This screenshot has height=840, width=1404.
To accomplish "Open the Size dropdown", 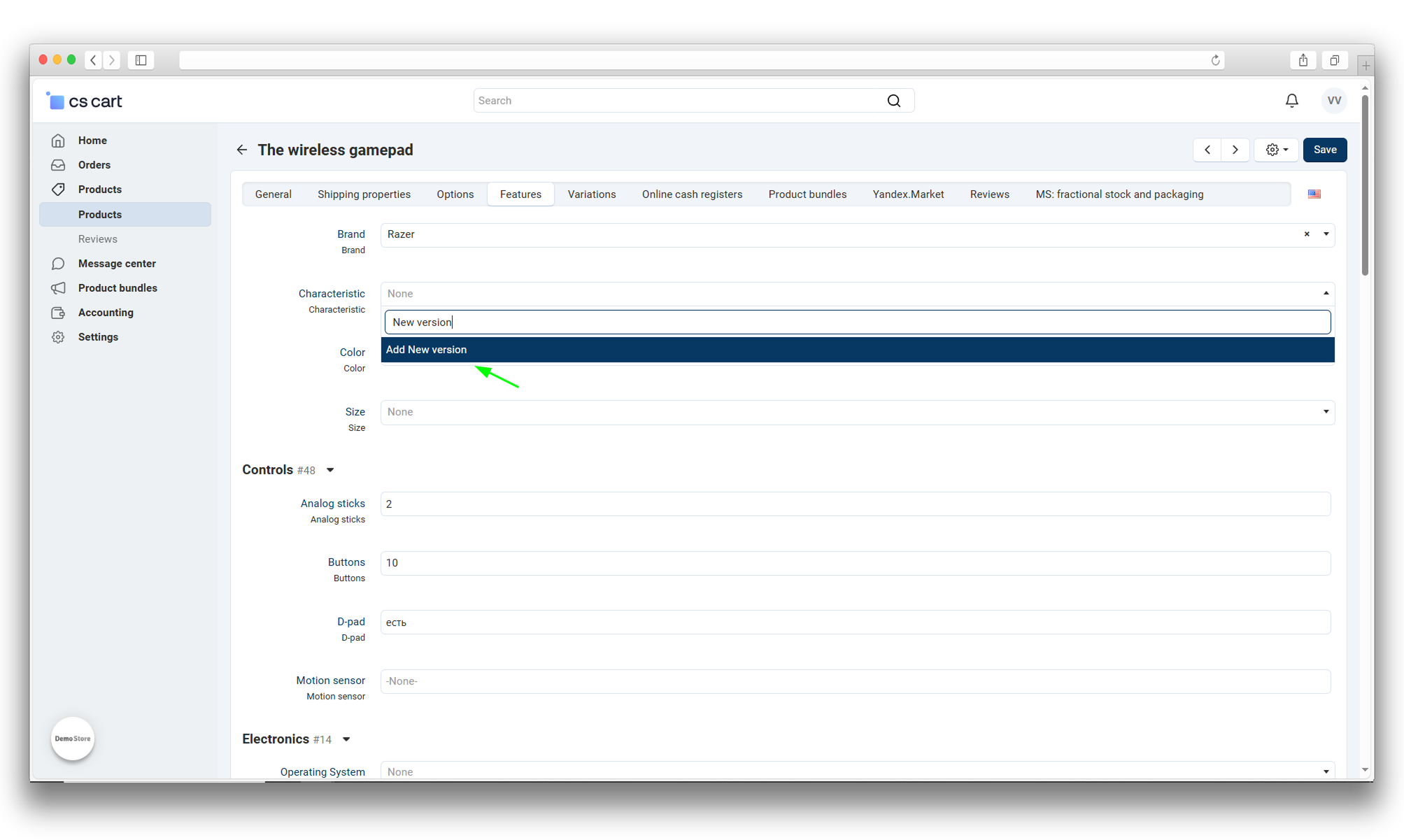I will (x=857, y=412).
